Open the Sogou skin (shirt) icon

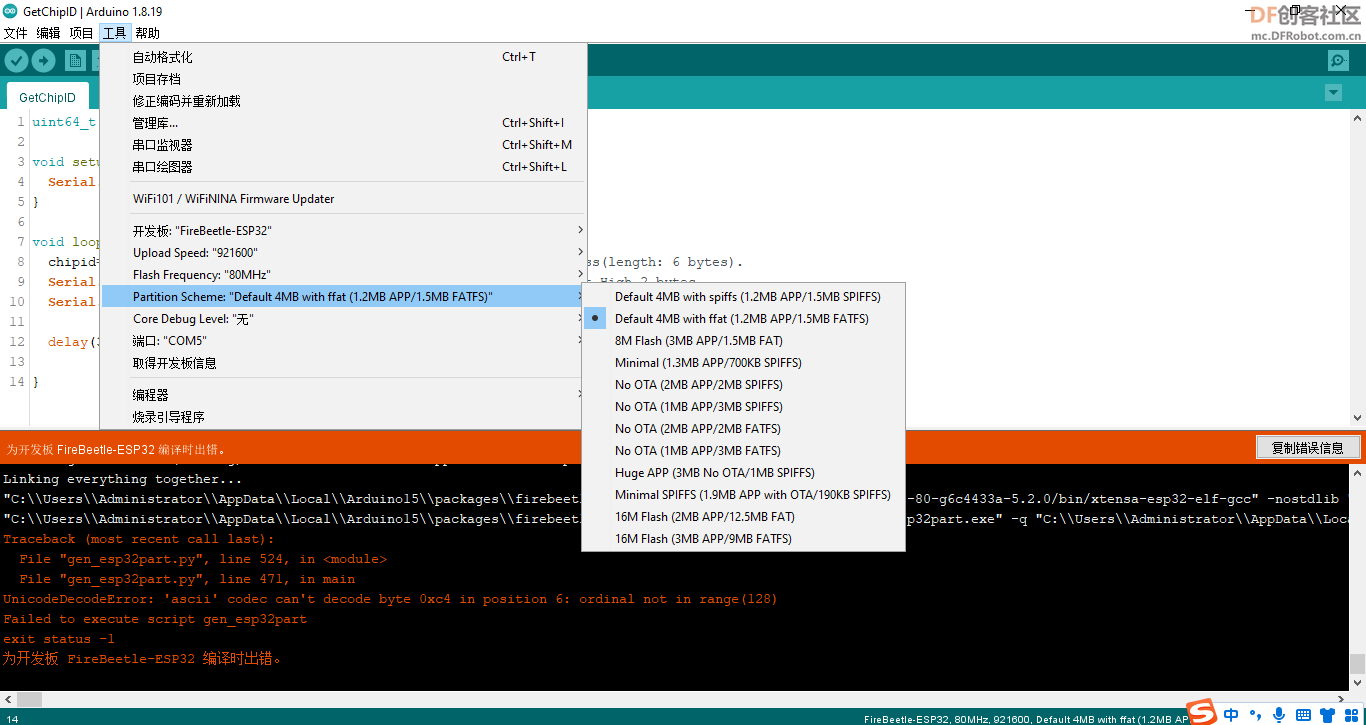pos(1329,715)
